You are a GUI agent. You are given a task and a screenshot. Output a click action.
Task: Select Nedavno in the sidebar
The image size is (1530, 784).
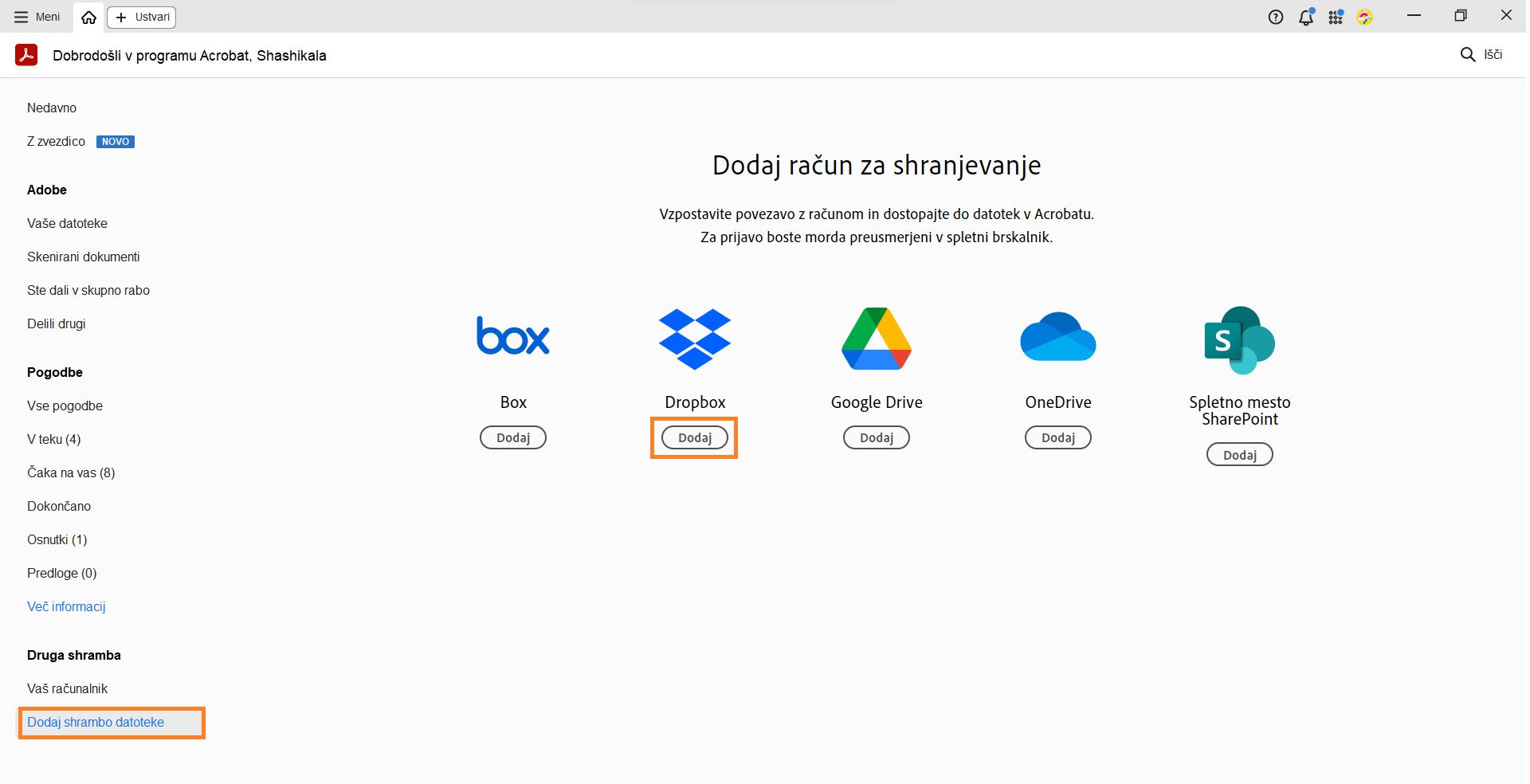coord(52,108)
